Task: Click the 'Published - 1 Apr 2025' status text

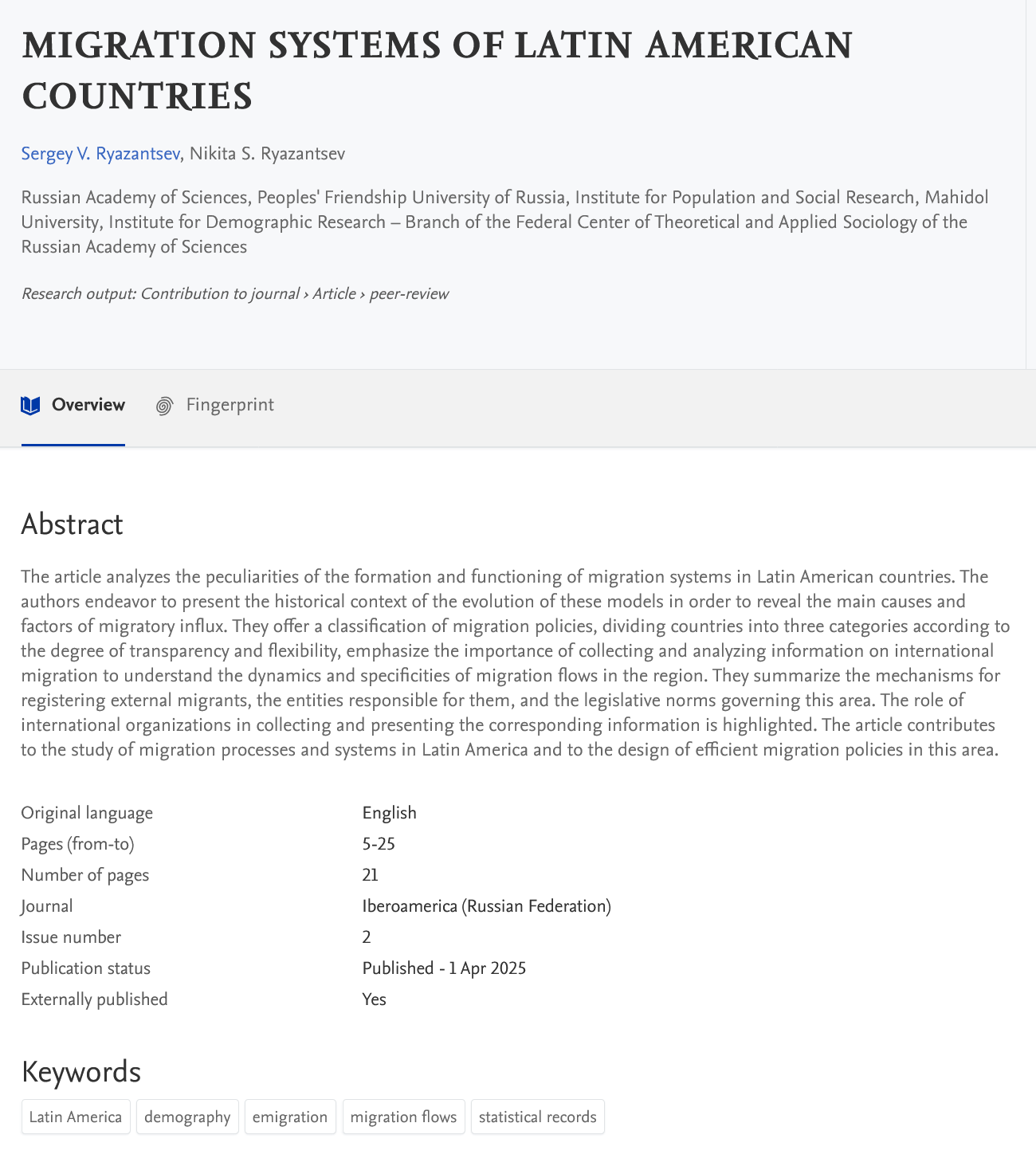Action: pyautogui.click(x=445, y=968)
